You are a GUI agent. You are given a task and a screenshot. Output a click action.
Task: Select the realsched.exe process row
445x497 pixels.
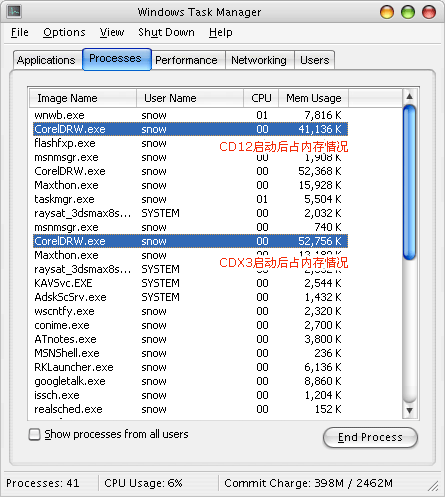(190, 409)
